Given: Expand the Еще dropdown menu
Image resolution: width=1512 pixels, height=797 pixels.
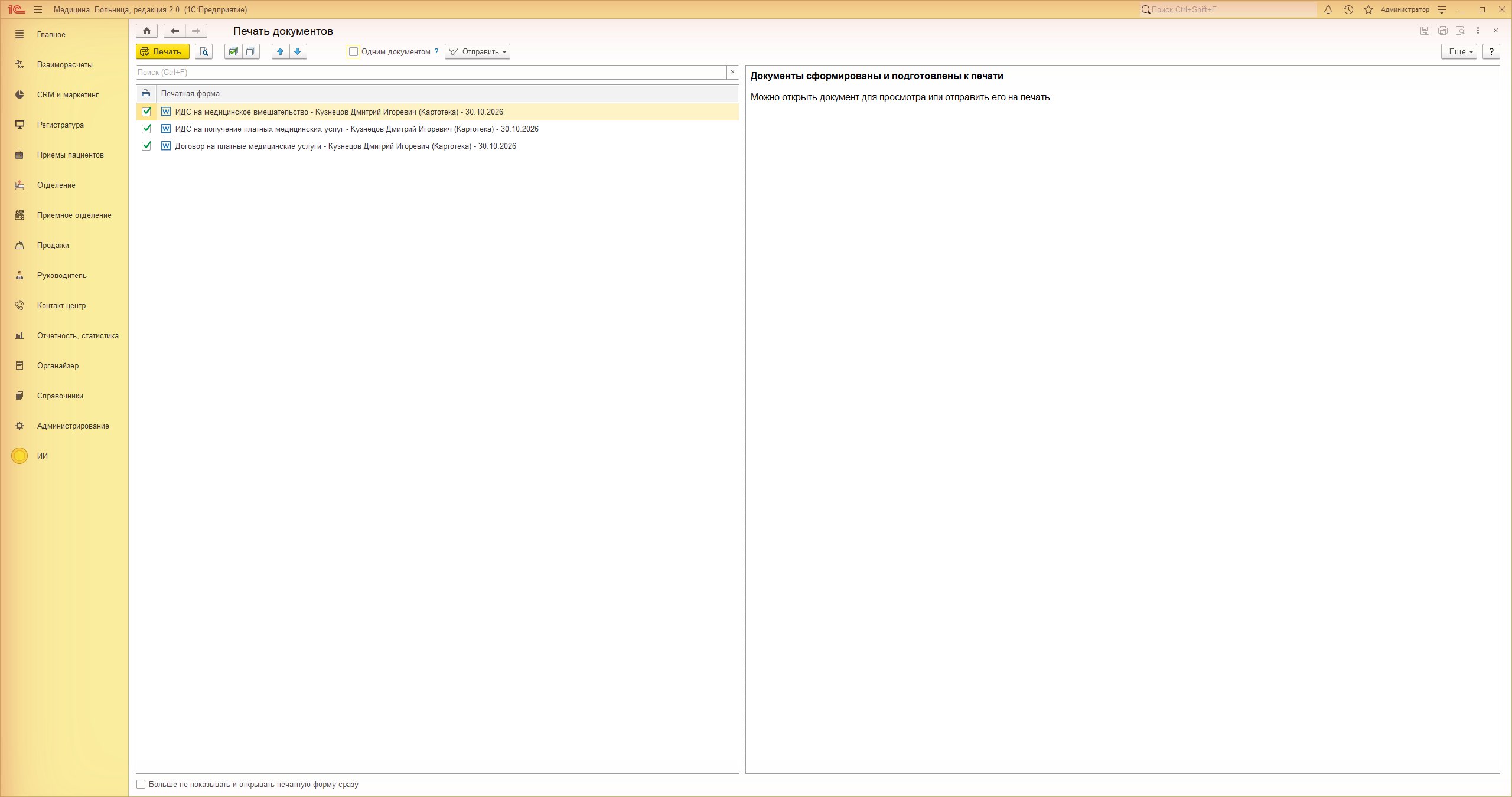Looking at the screenshot, I should [x=1459, y=51].
